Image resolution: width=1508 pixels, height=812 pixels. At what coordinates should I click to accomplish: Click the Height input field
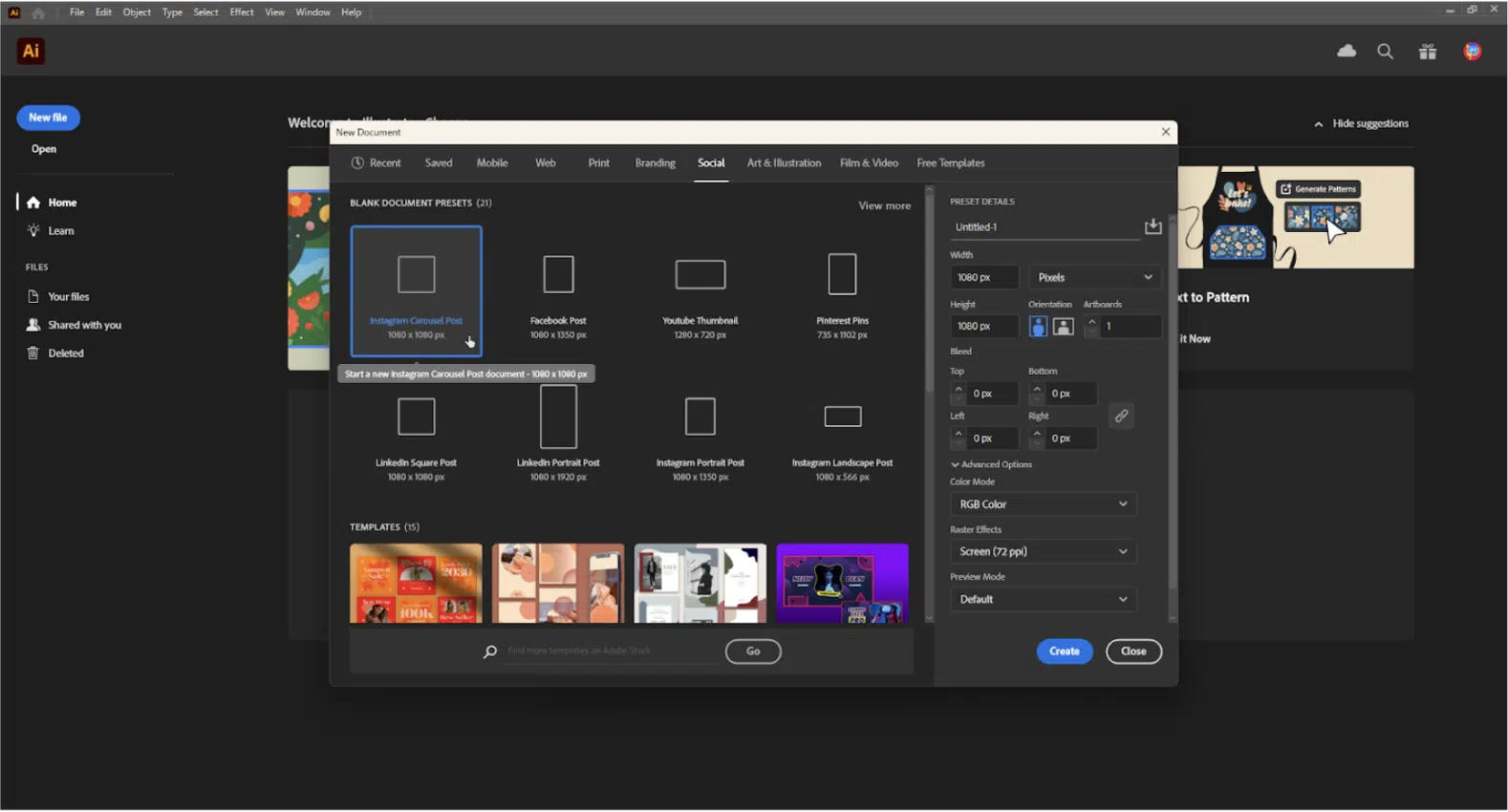984,326
